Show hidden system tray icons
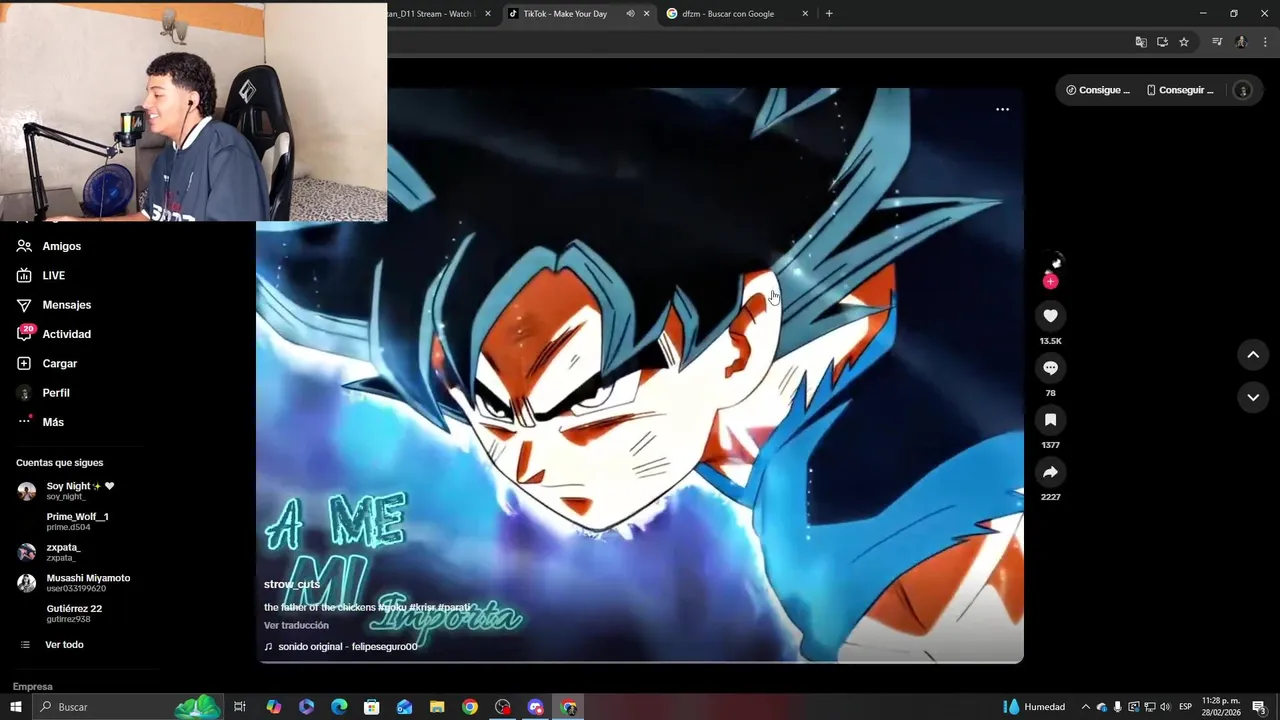Viewport: 1280px width, 720px height. pyautogui.click(x=1085, y=707)
